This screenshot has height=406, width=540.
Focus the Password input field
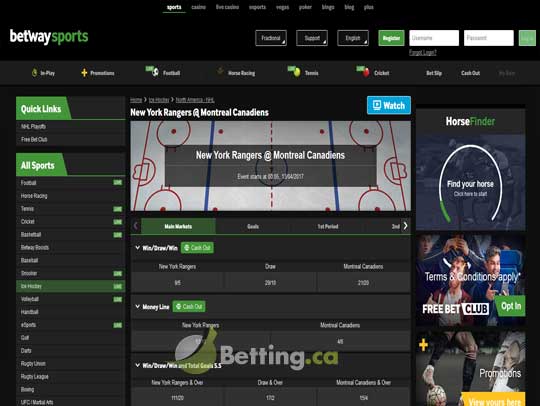[x=489, y=38]
